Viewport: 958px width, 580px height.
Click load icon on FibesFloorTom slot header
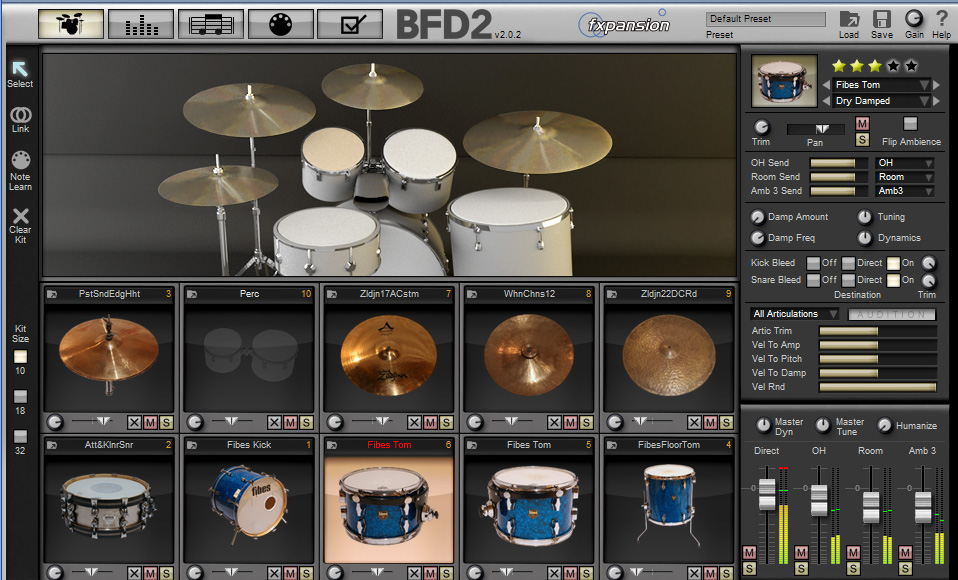[612, 445]
